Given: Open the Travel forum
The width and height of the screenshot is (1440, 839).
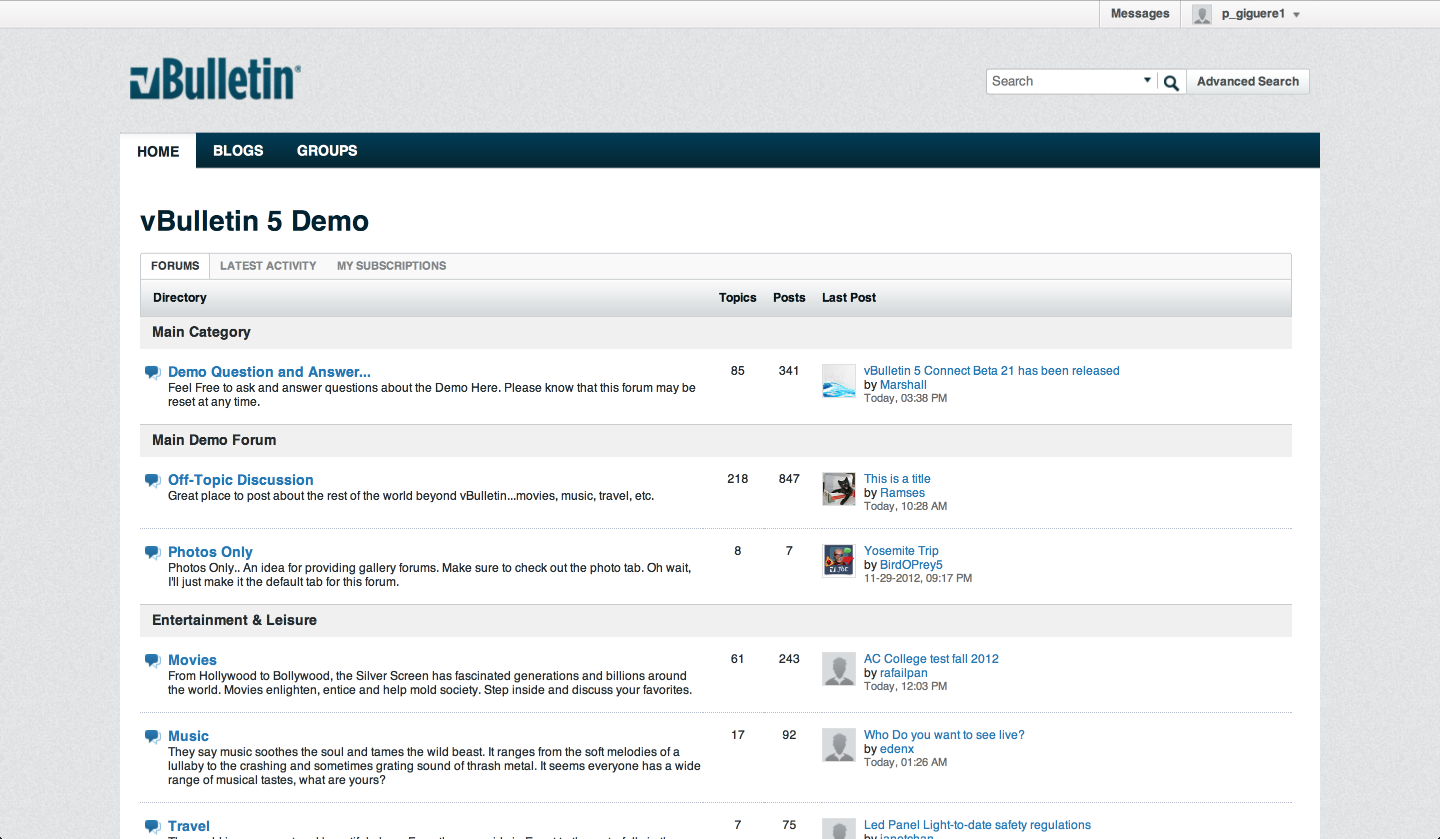Looking at the screenshot, I should tap(189, 826).
